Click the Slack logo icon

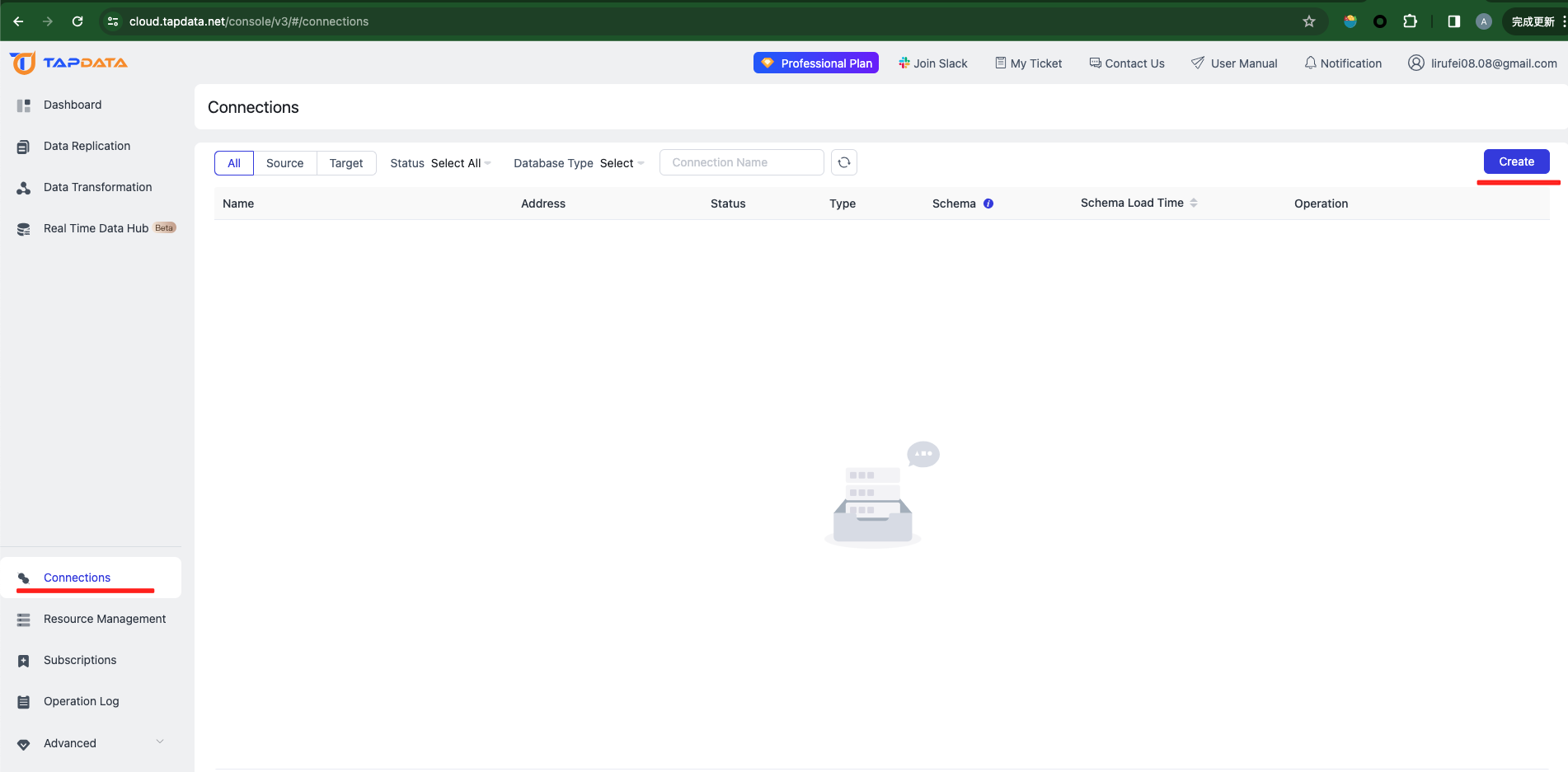[x=904, y=63]
